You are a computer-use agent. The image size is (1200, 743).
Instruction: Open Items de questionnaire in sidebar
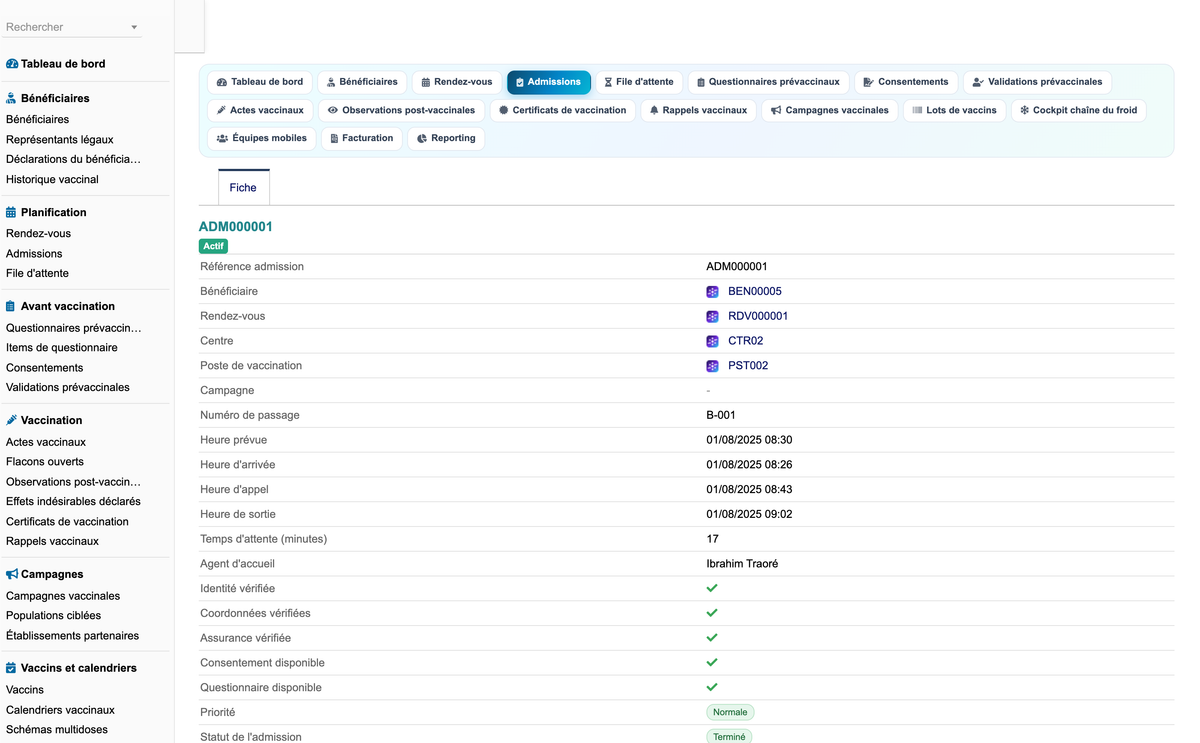coord(62,348)
